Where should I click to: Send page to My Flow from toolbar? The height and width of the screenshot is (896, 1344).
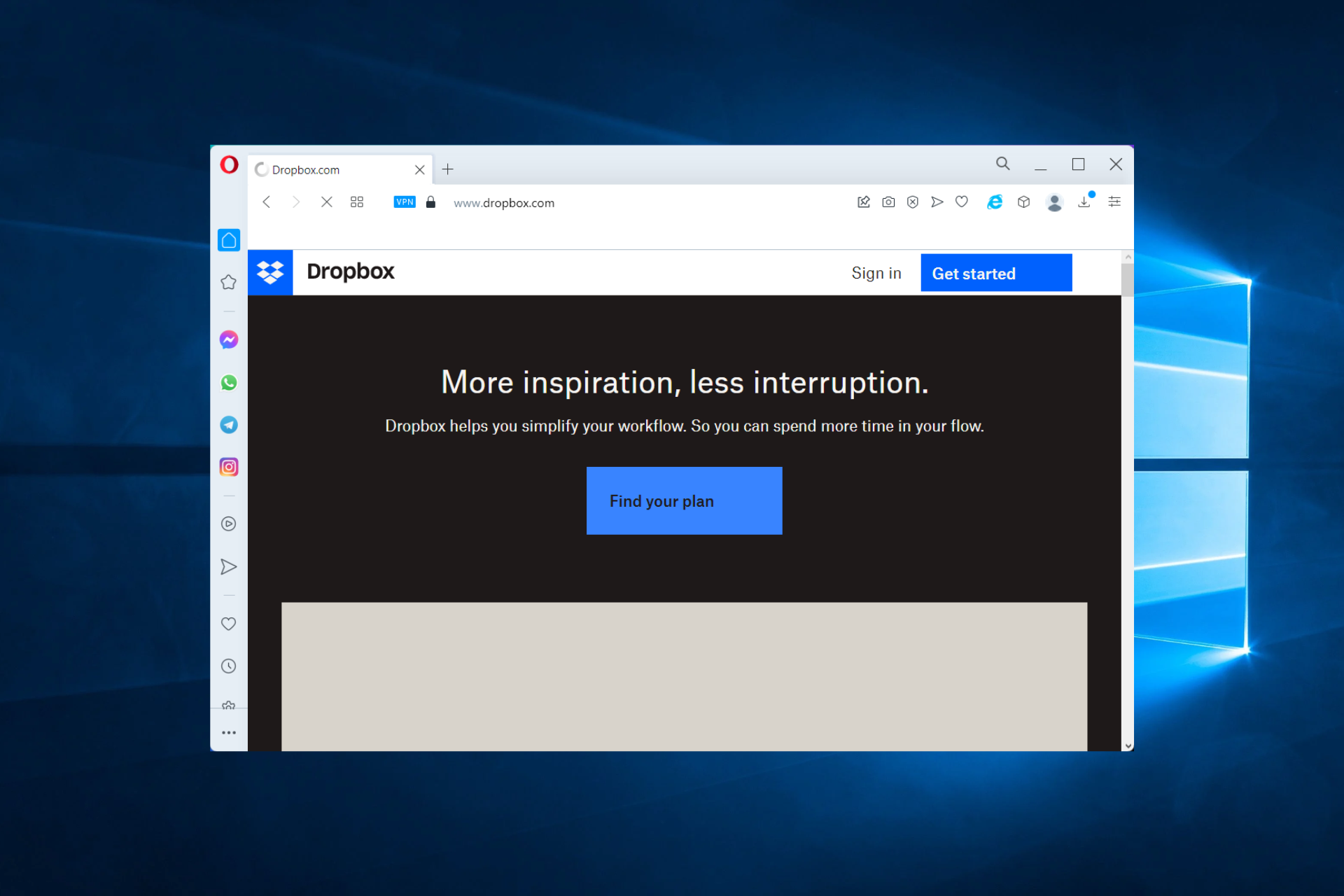tap(937, 202)
